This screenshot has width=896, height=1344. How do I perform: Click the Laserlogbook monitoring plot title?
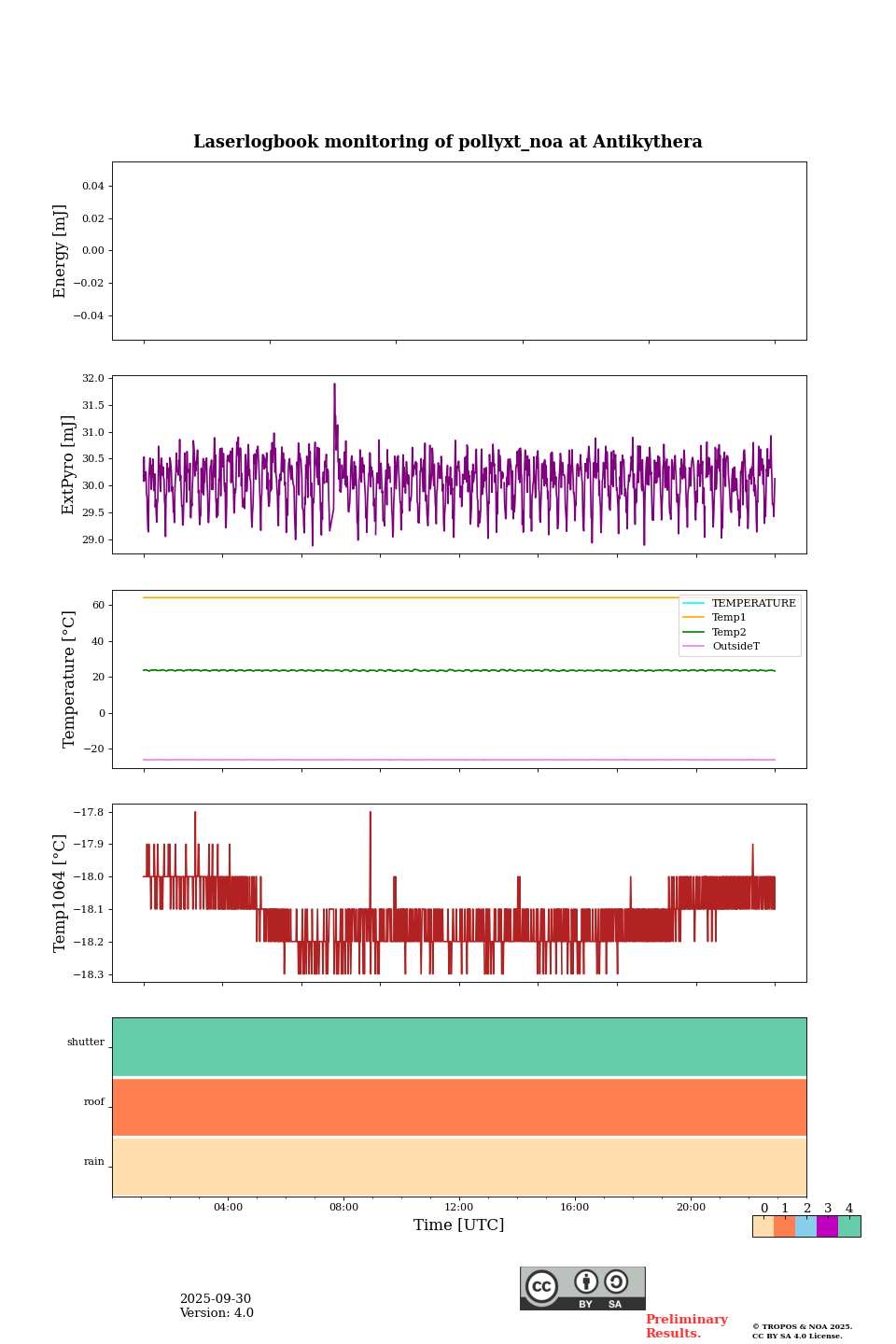(x=448, y=142)
